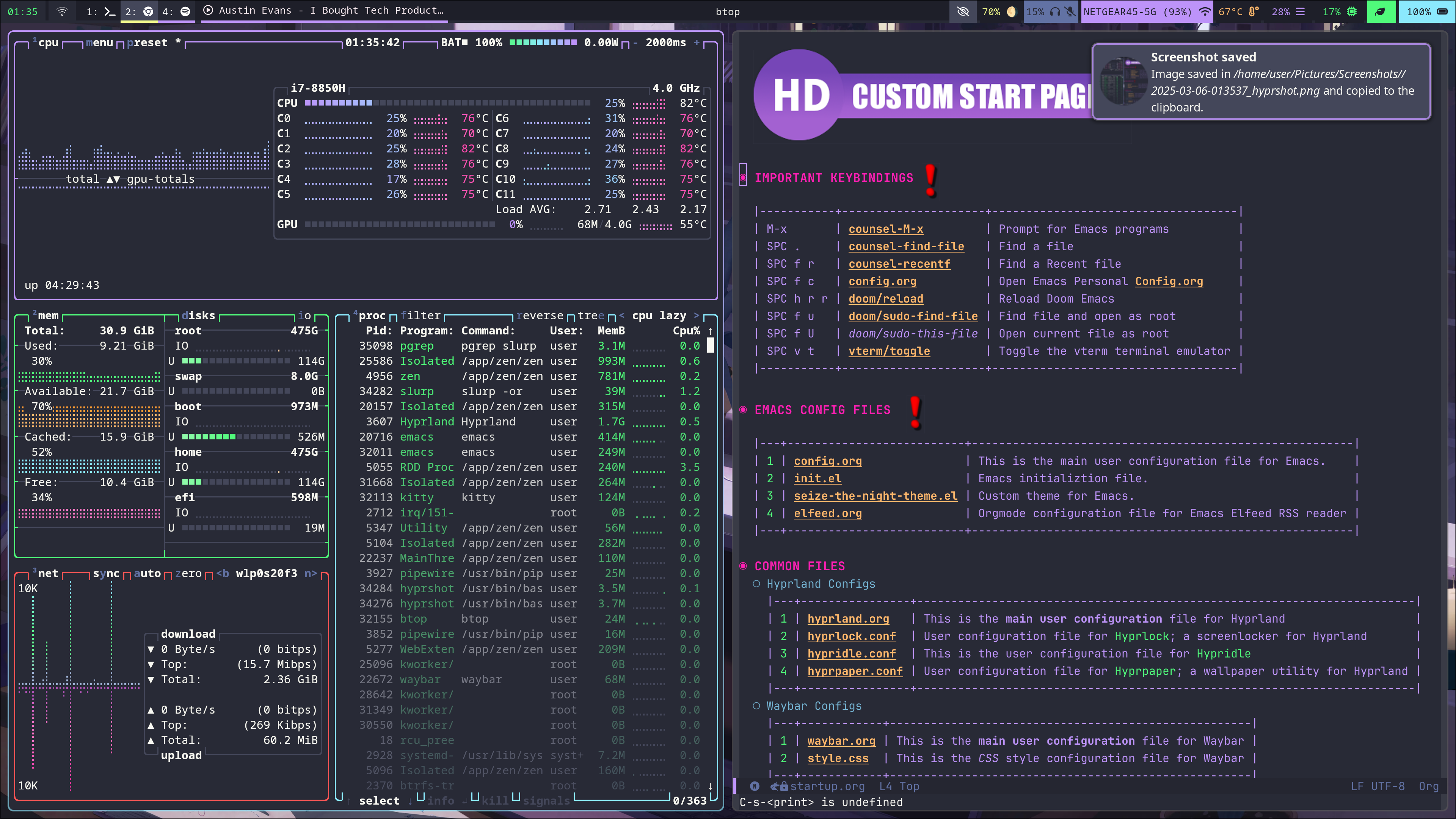Toggle net zero totals in btop
This screenshot has width=1456, height=819.
click(188, 573)
